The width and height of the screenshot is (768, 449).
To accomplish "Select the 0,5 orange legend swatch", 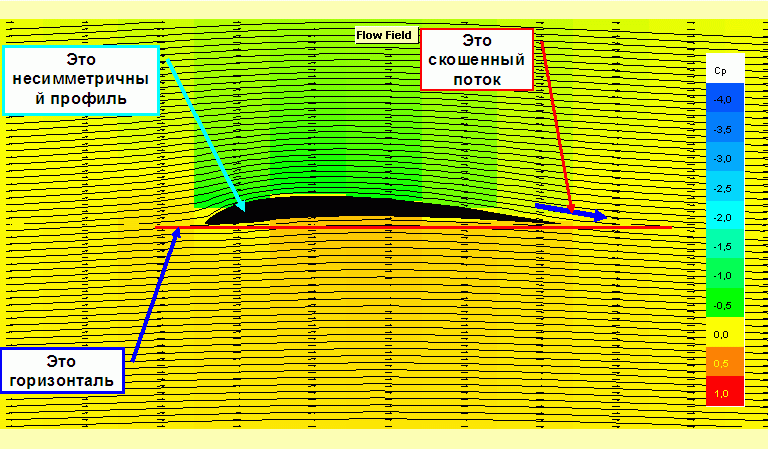I will (x=720, y=364).
